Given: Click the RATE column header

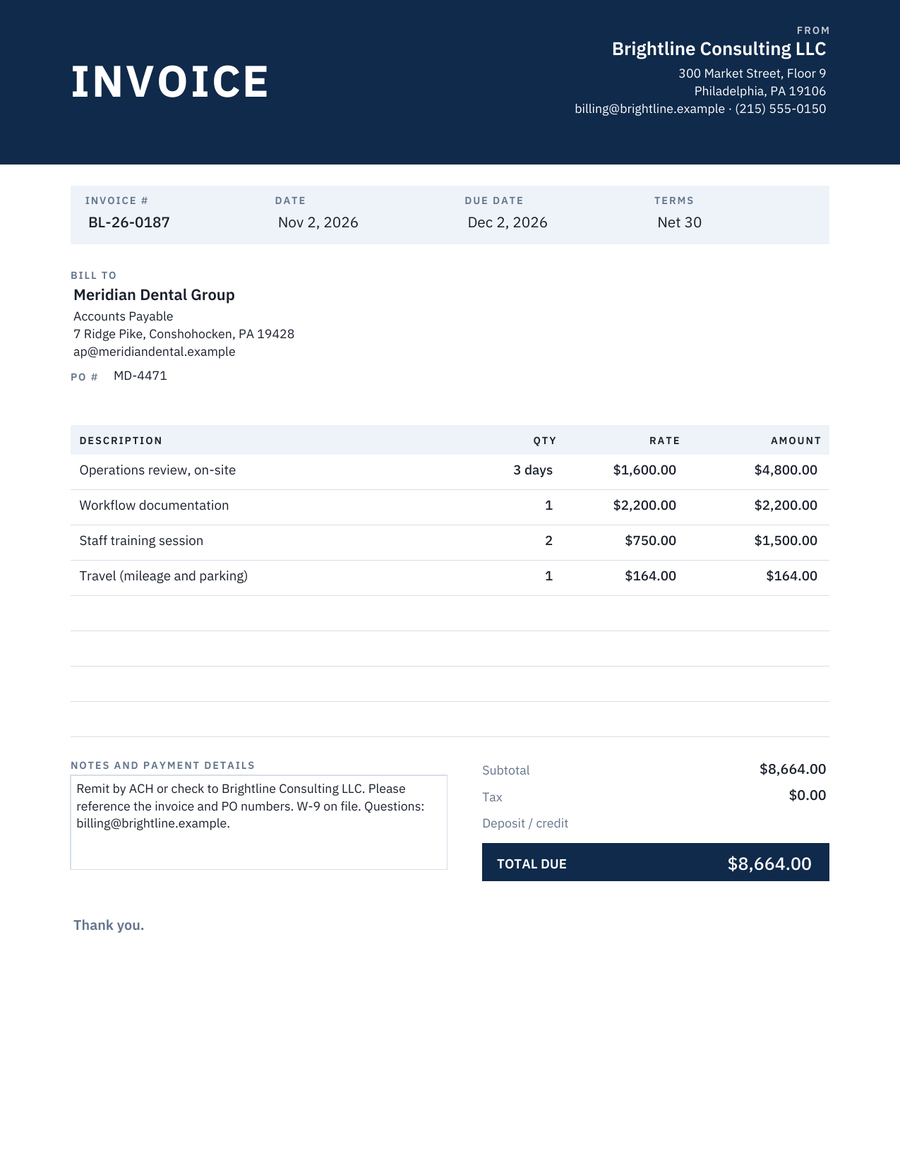Looking at the screenshot, I should point(664,441).
